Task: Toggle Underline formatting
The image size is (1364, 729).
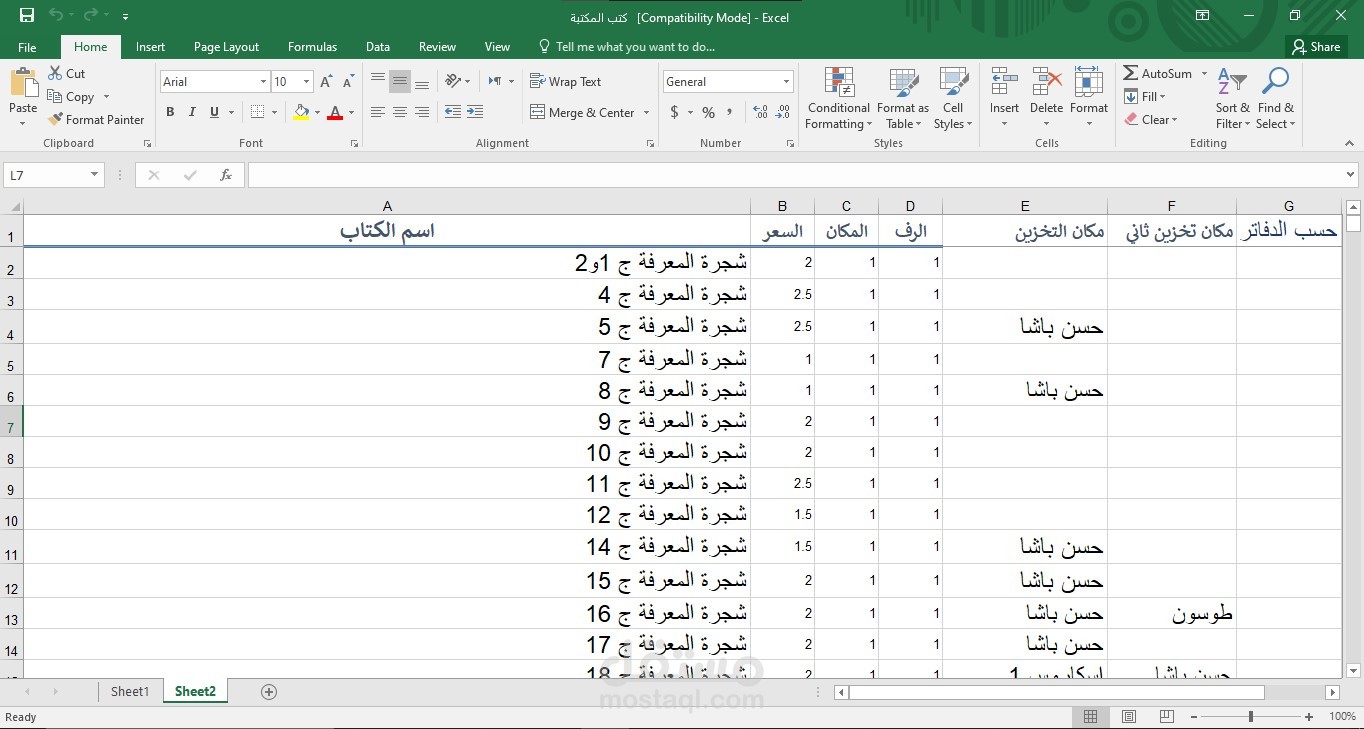Action: tap(214, 112)
